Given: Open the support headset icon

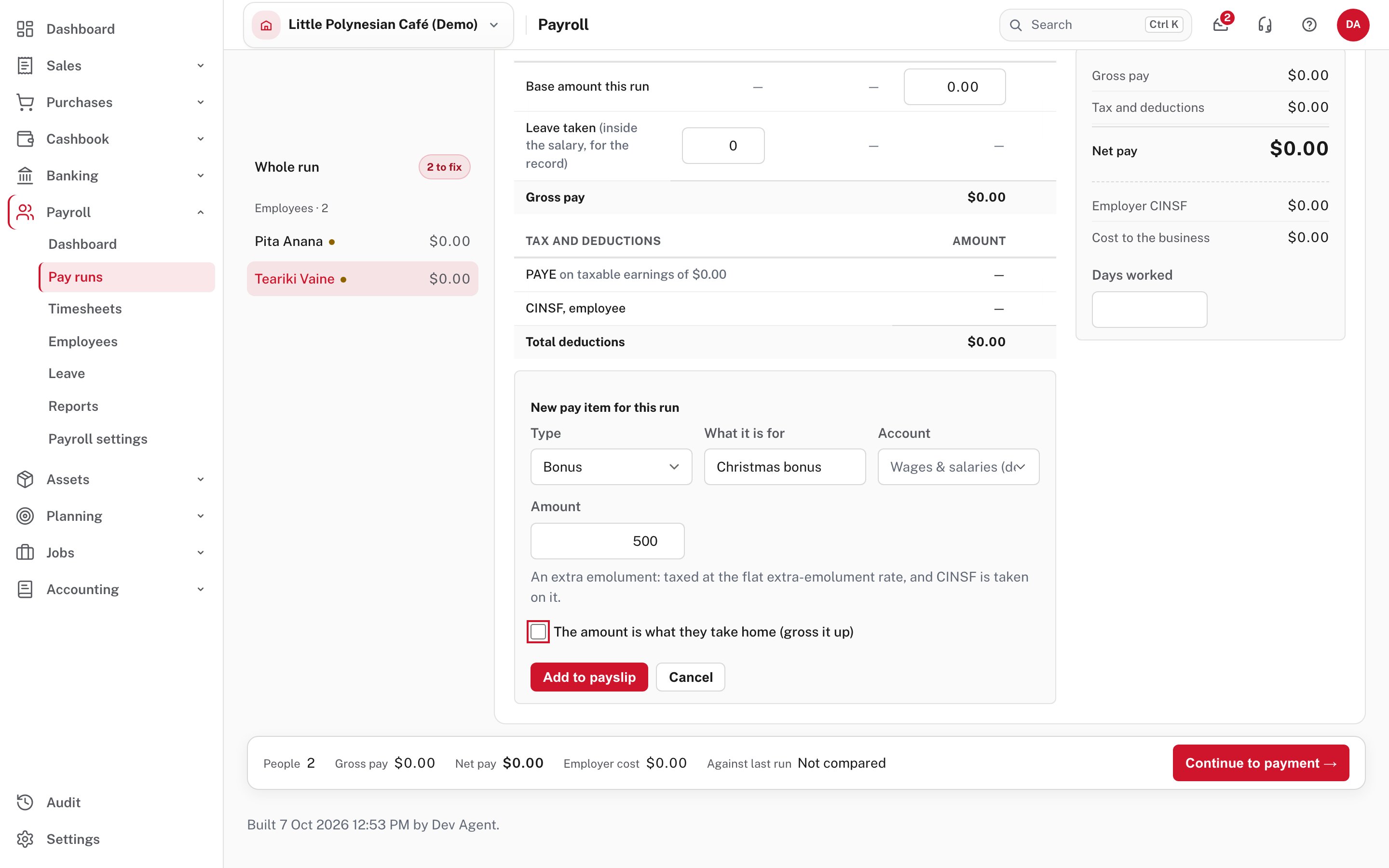Looking at the screenshot, I should (x=1265, y=25).
